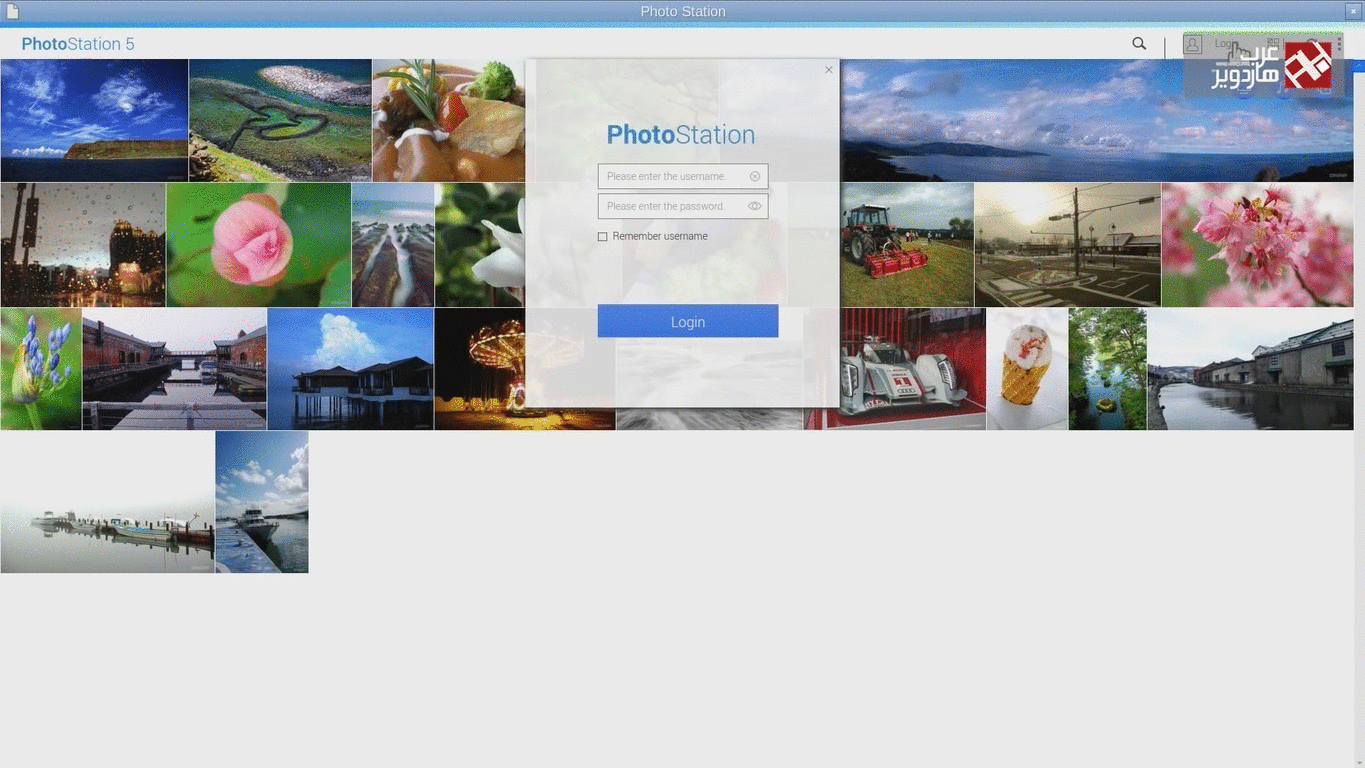Open the food dish with broccoli photo
The height and width of the screenshot is (768, 1365).
click(449, 120)
